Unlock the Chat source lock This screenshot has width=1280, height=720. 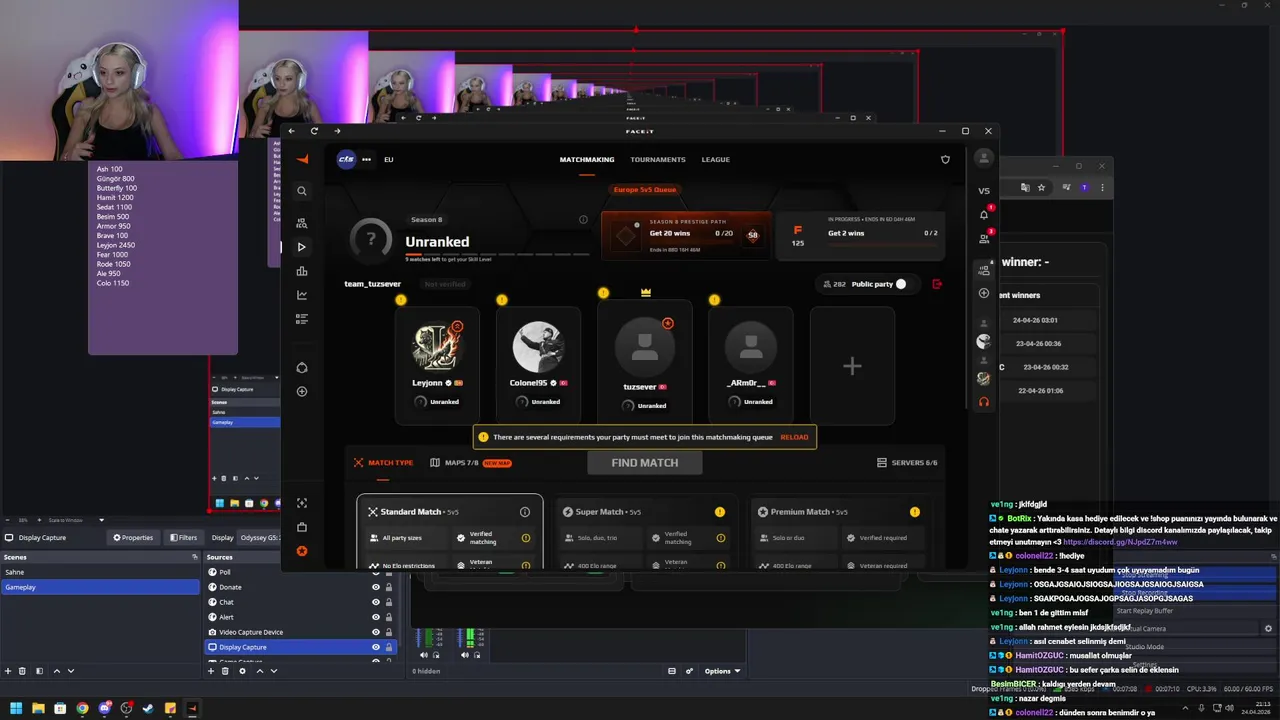coord(389,602)
